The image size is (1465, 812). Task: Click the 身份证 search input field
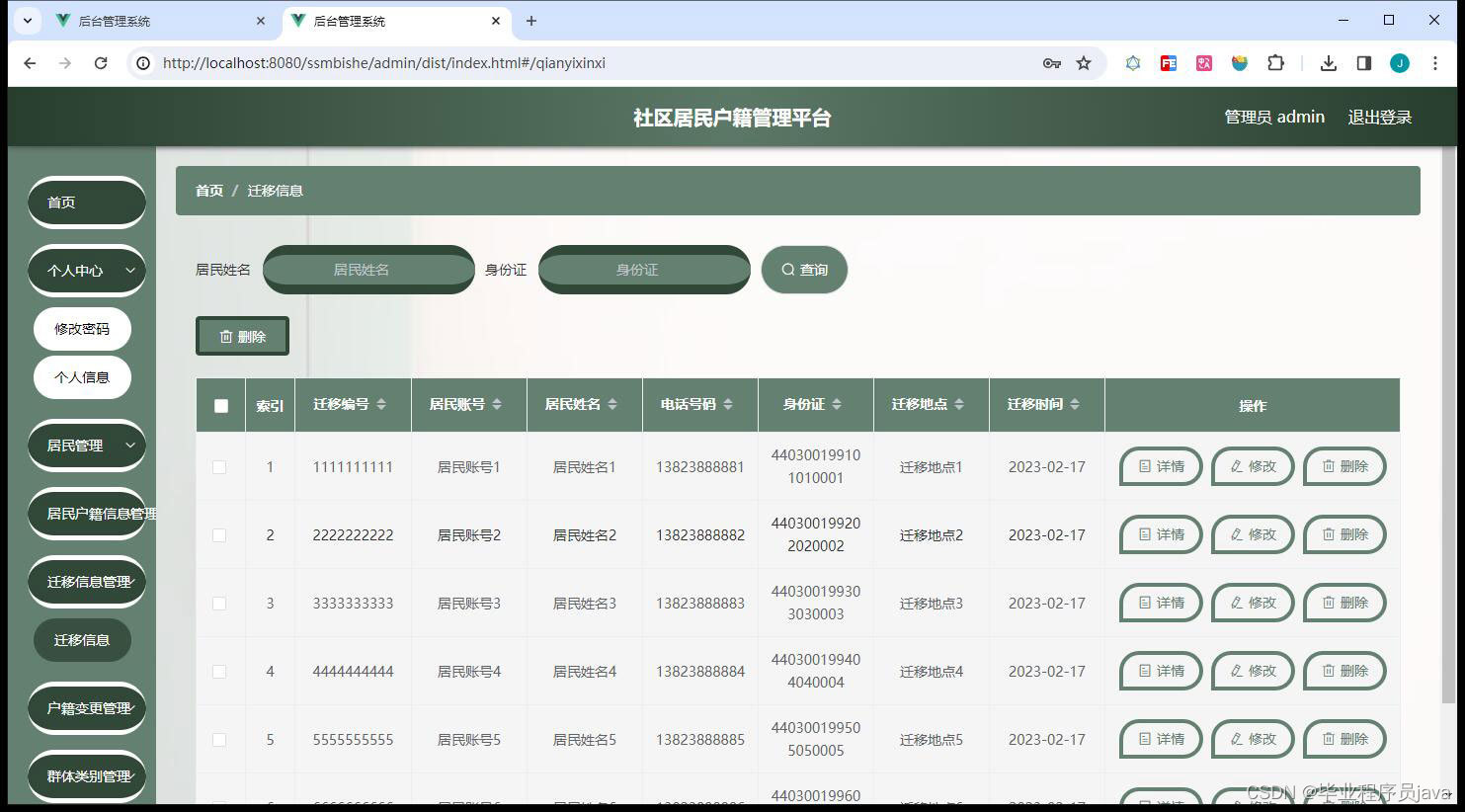644,270
